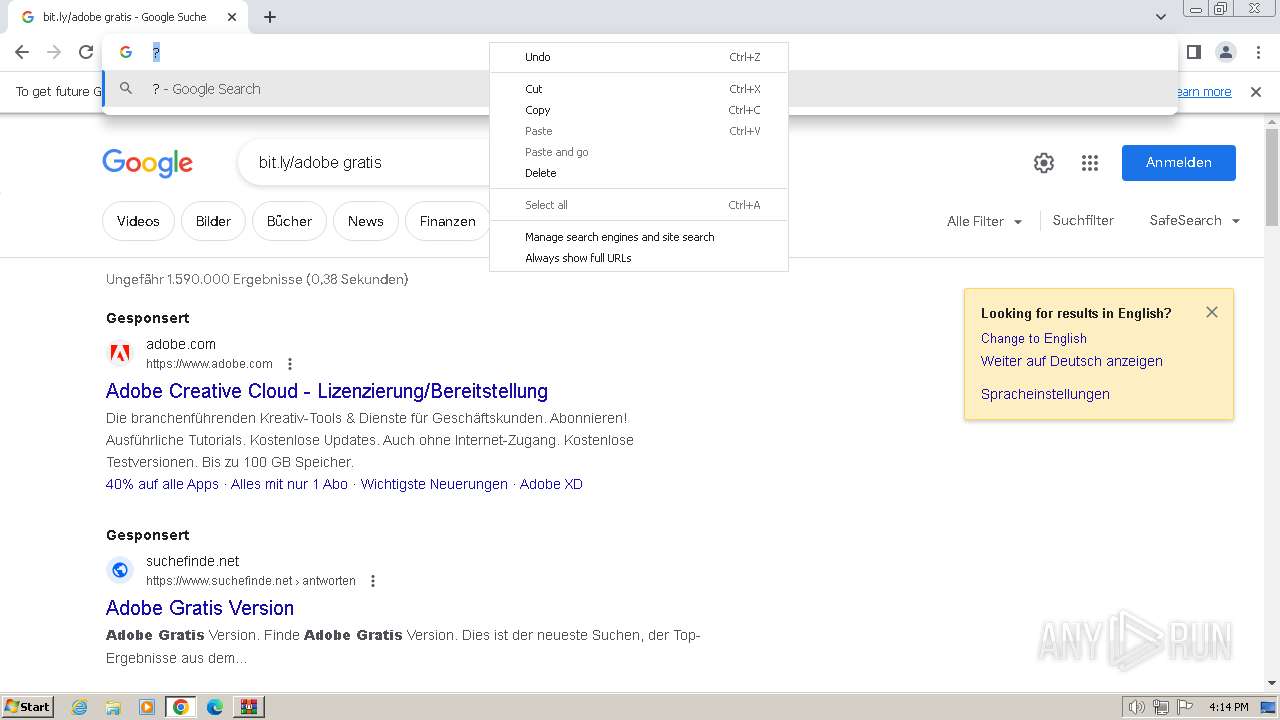1280x720 pixels.
Task: Open the Windows Start button
Action: tap(27, 706)
